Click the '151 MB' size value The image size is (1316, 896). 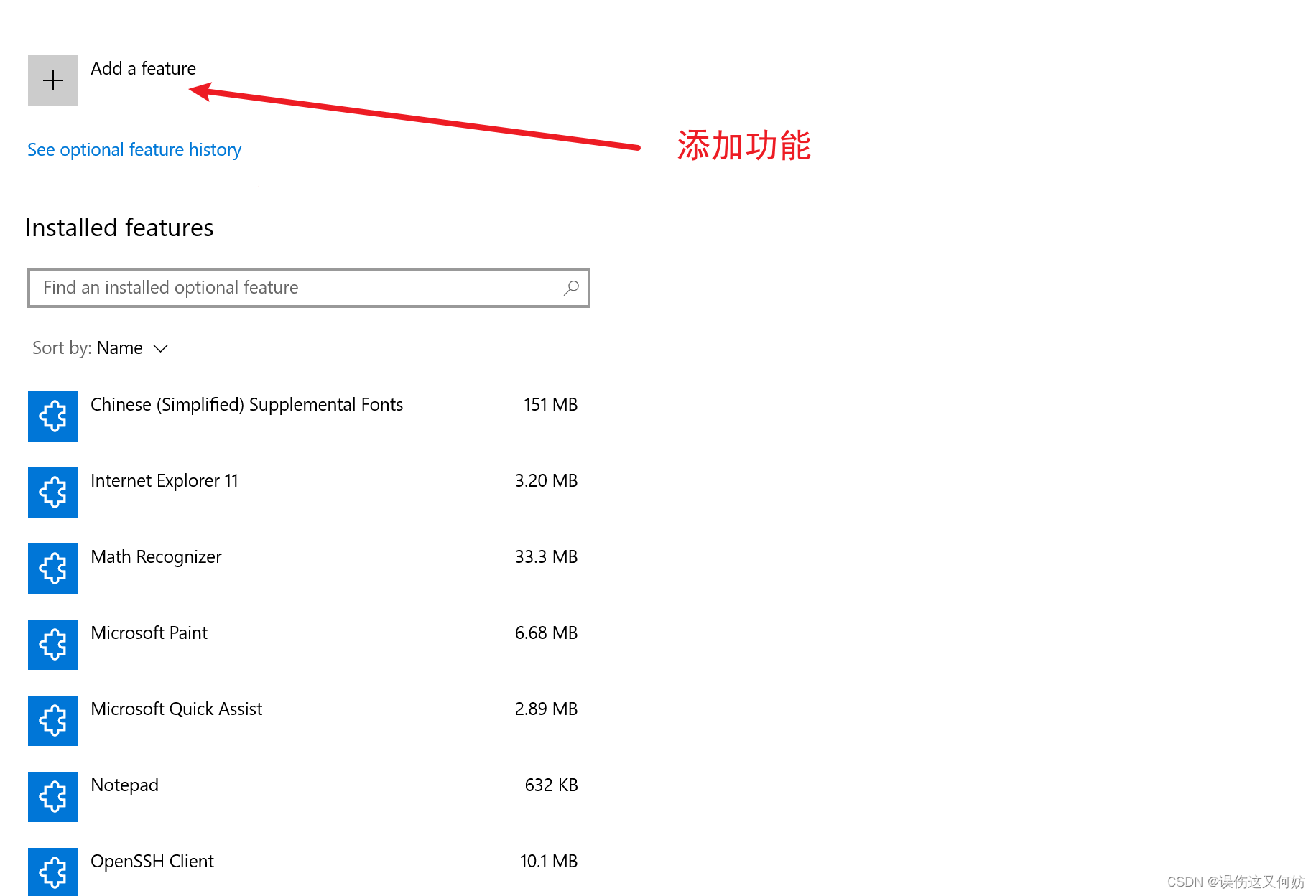click(x=550, y=405)
